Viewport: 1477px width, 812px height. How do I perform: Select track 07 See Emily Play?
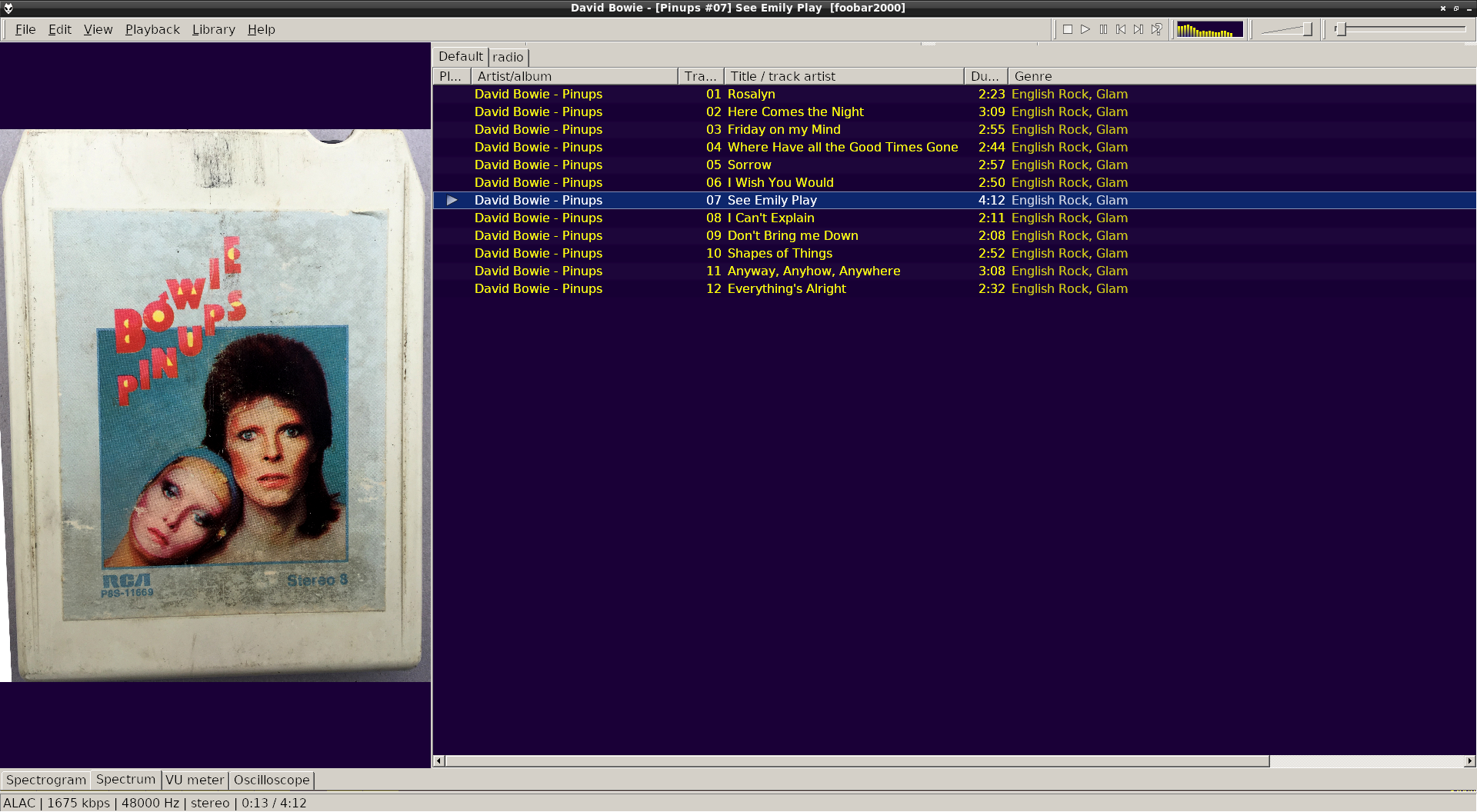(954, 200)
